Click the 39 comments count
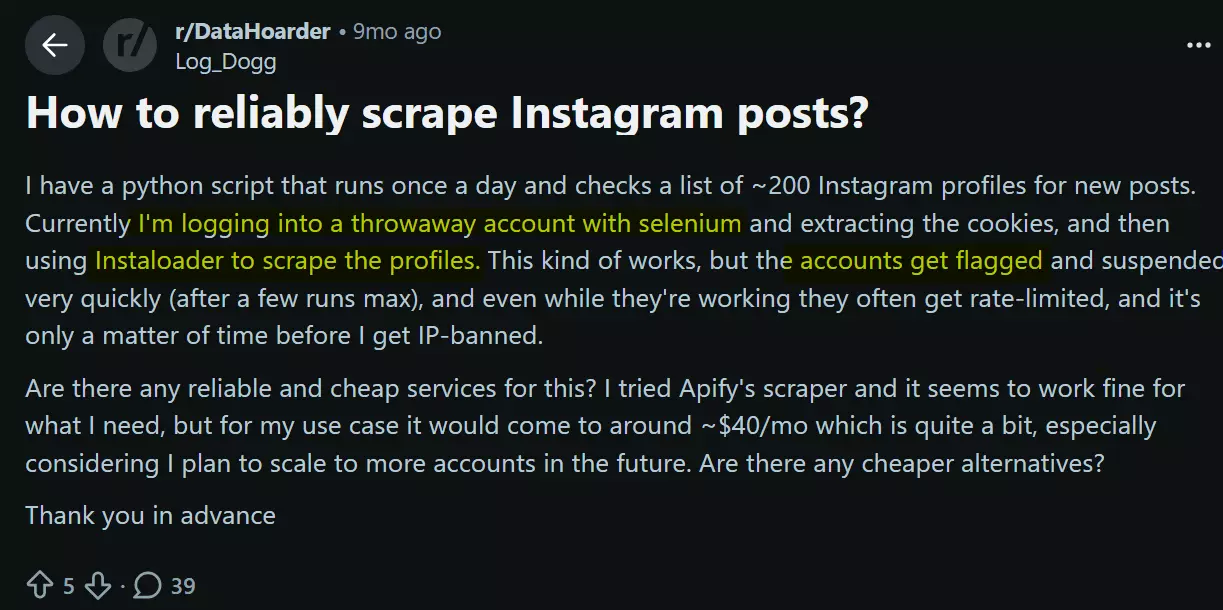Image resolution: width=1223 pixels, height=610 pixels. pyautogui.click(x=183, y=585)
